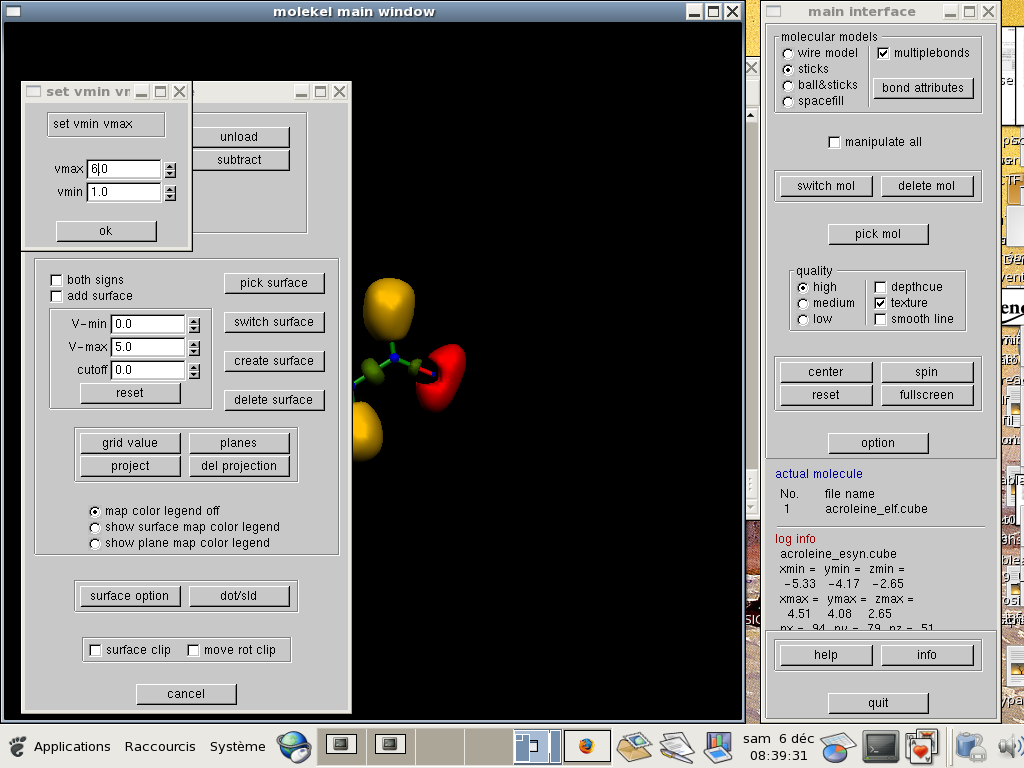
Task: Open the Raccourcis menu
Action: [x=160, y=746]
